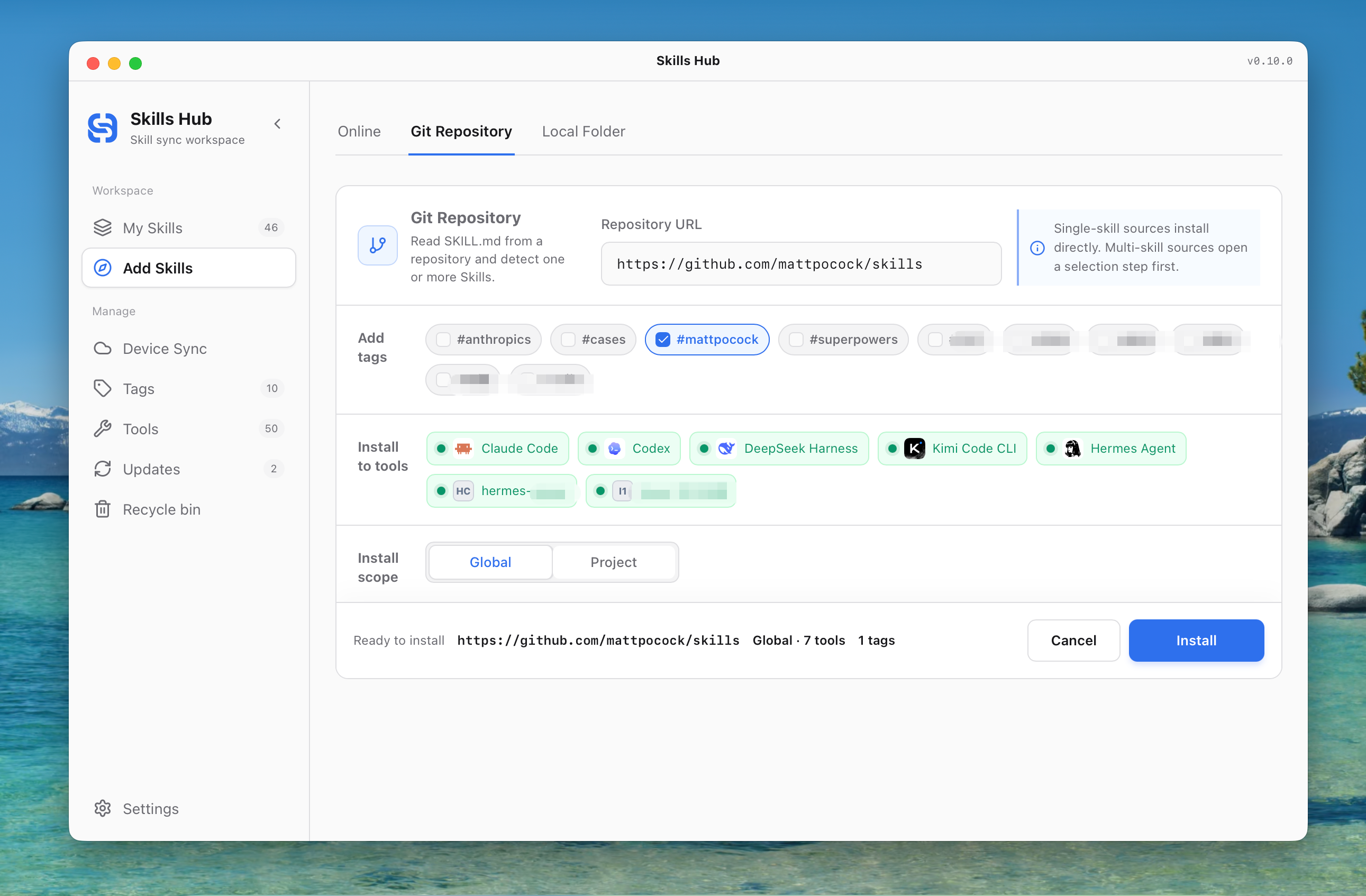1366x896 pixels.
Task: Select Project install scope
Action: coord(614,562)
